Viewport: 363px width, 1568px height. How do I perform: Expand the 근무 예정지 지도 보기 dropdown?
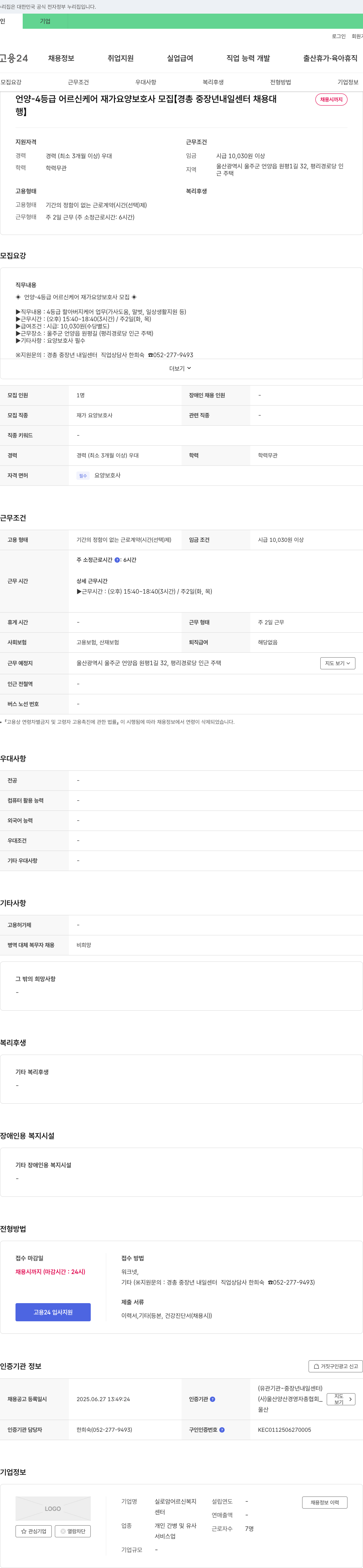tap(337, 663)
